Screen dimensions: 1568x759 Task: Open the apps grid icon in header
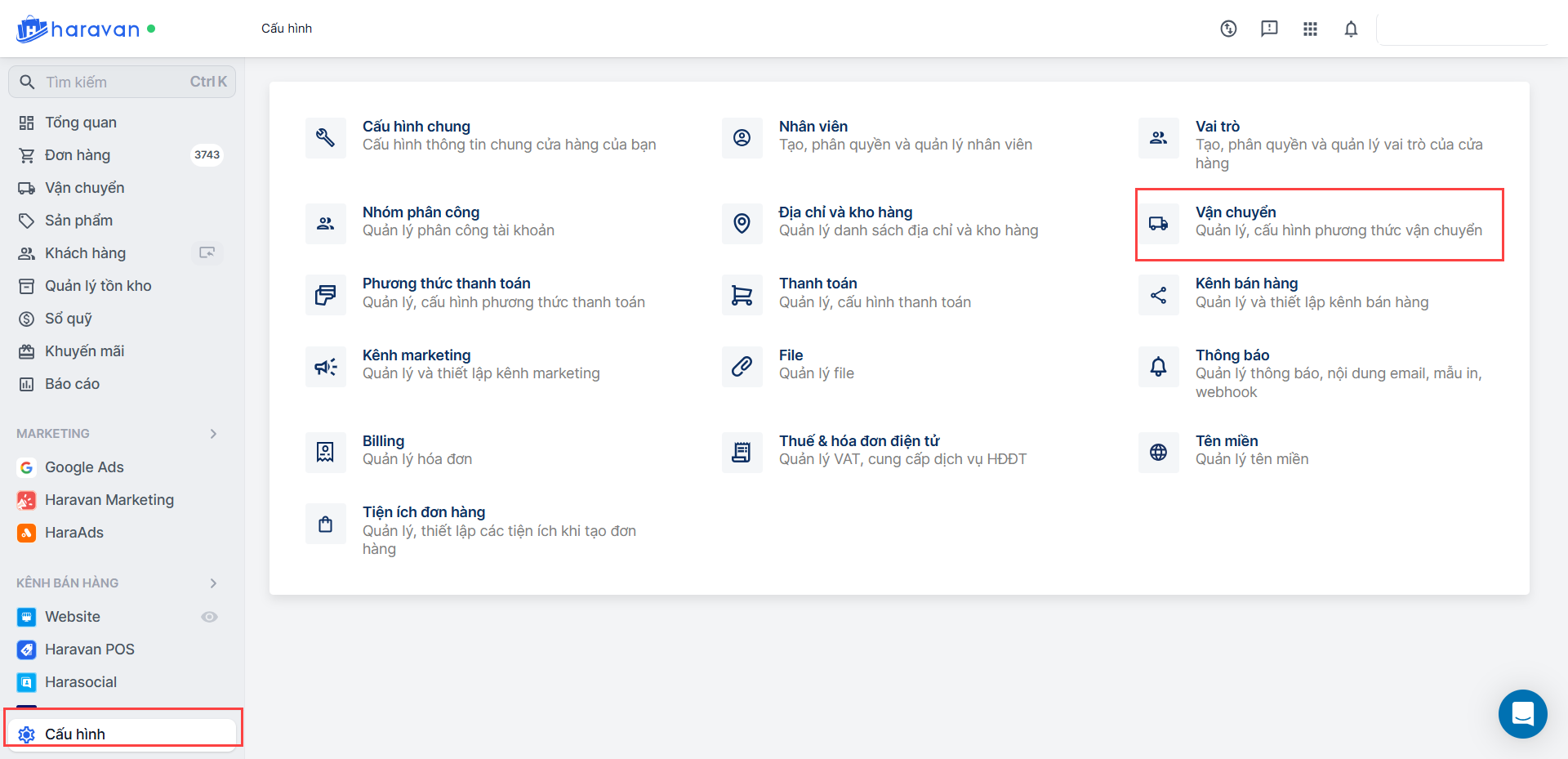[1310, 29]
